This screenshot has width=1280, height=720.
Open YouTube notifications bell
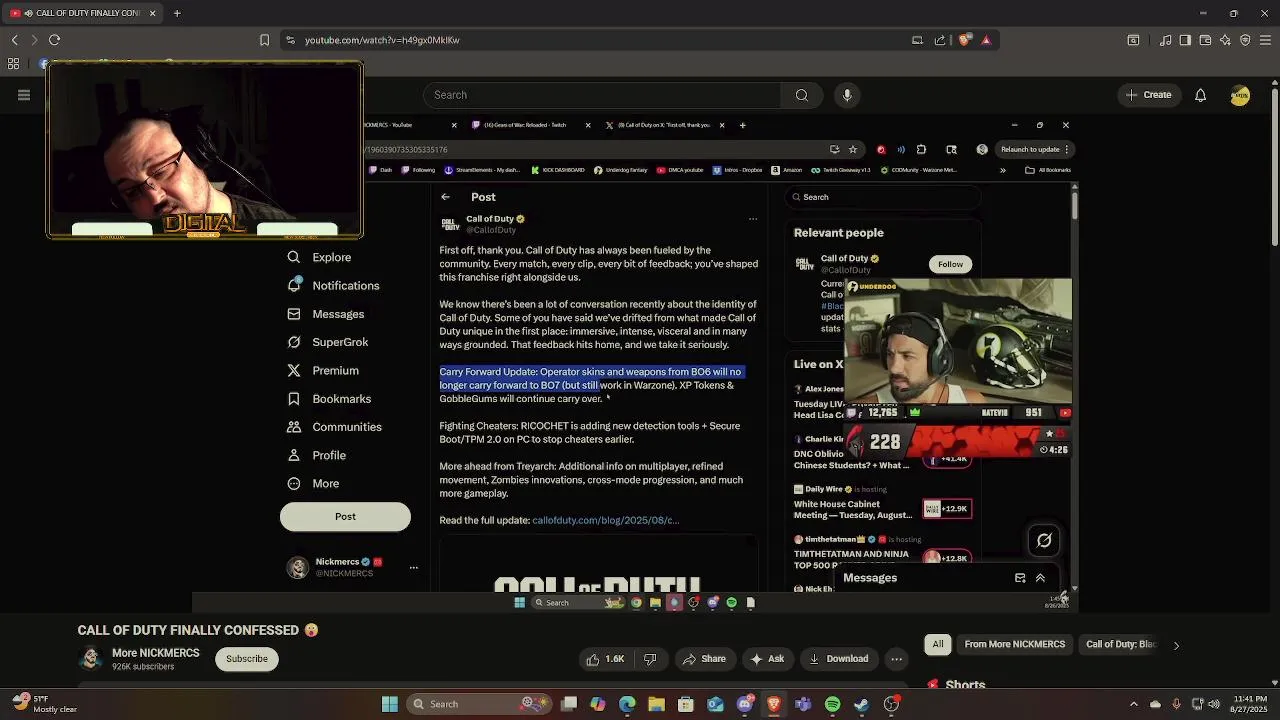point(1200,95)
